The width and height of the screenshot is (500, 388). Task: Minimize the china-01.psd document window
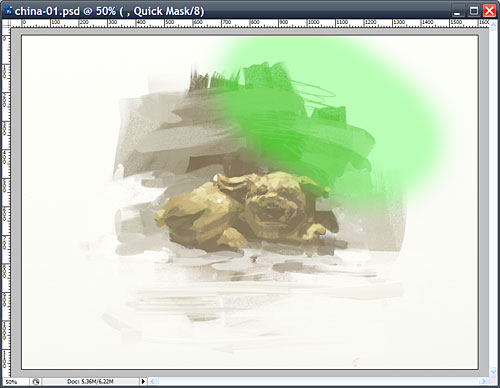(x=457, y=11)
